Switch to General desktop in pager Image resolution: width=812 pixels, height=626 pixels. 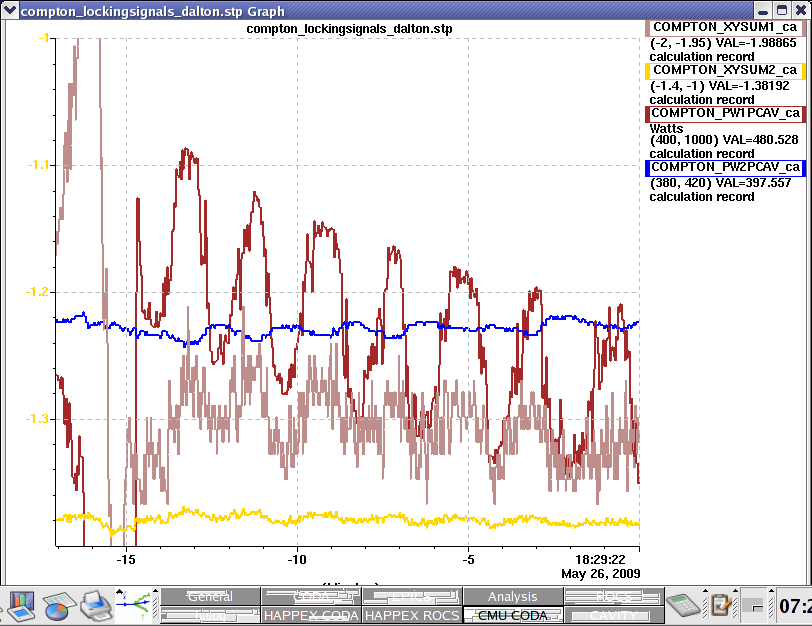click(x=210, y=596)
